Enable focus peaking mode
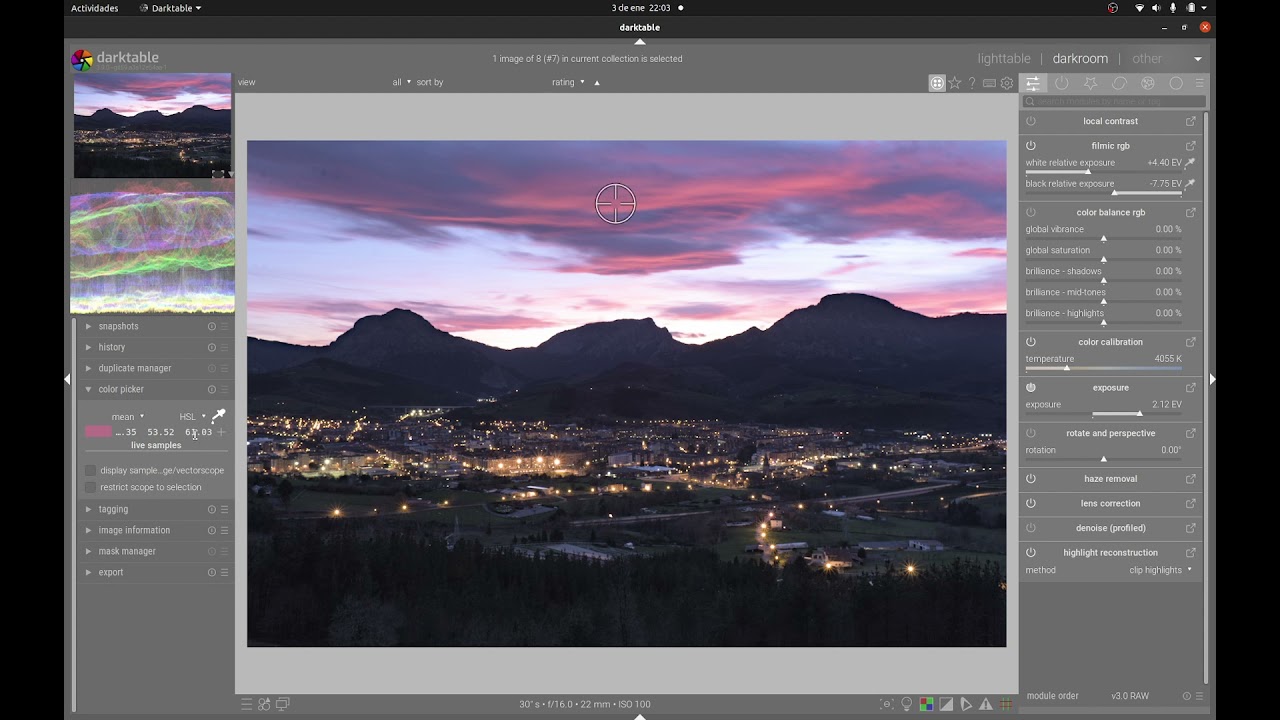Image resolution: width=1280 pixels, height=720 pixels. point(886,704)
